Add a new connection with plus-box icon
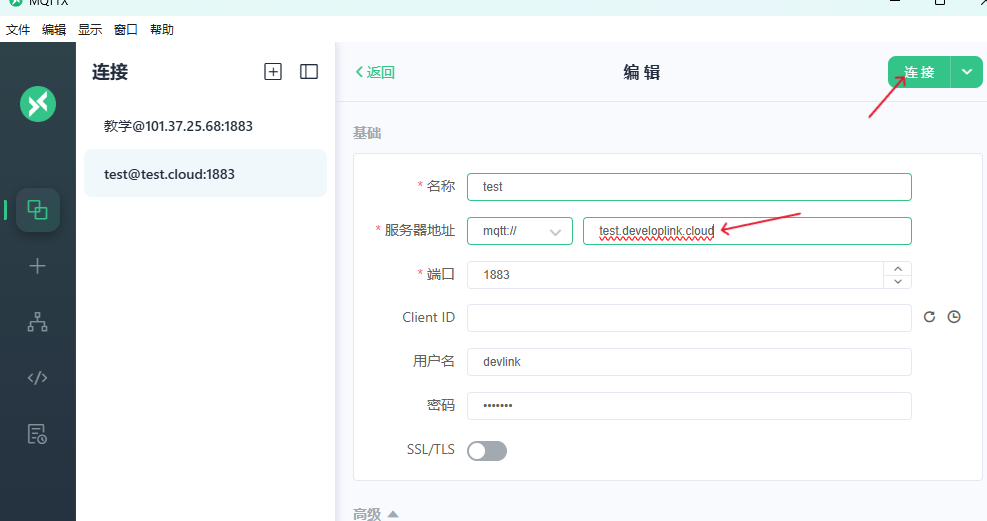 pos(273,72)
